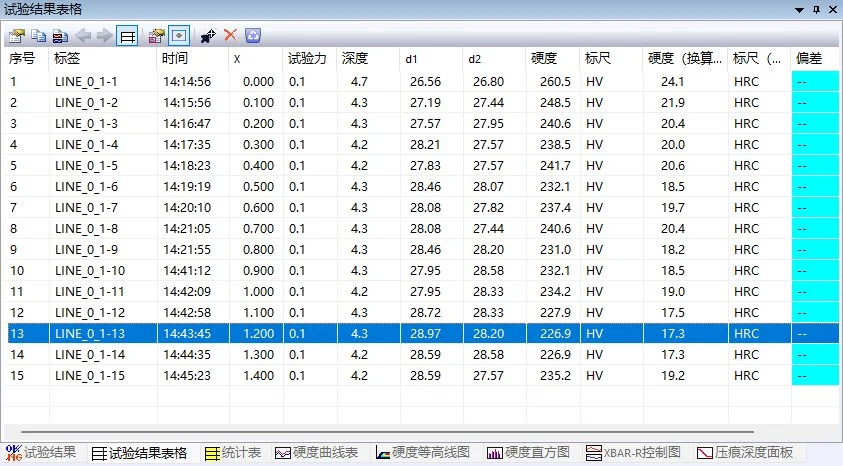Open the panel dropdown arrow in title bar
843x466 pixels.
[x=799, y=10]
